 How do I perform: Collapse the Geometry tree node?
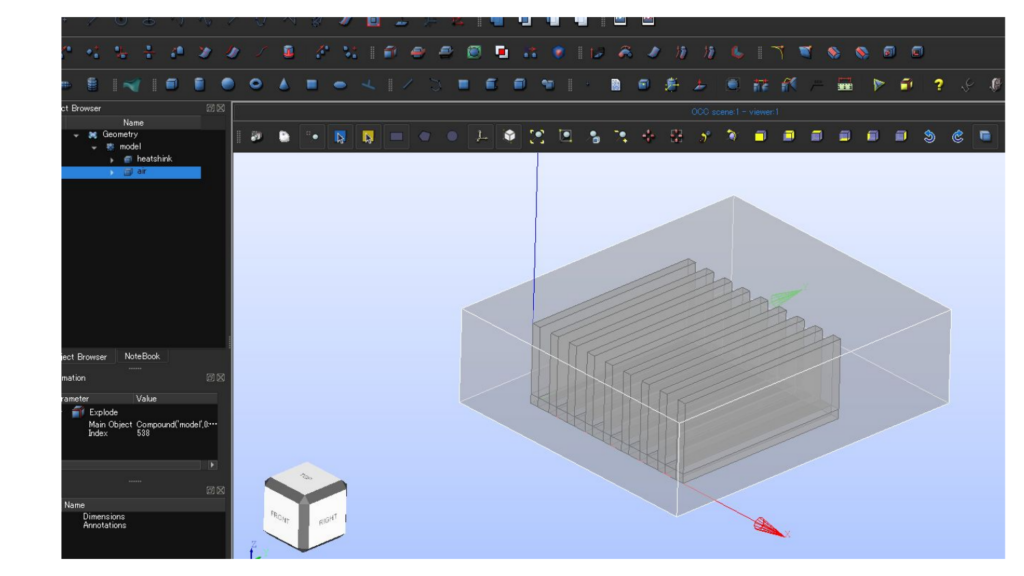(77, 135)
